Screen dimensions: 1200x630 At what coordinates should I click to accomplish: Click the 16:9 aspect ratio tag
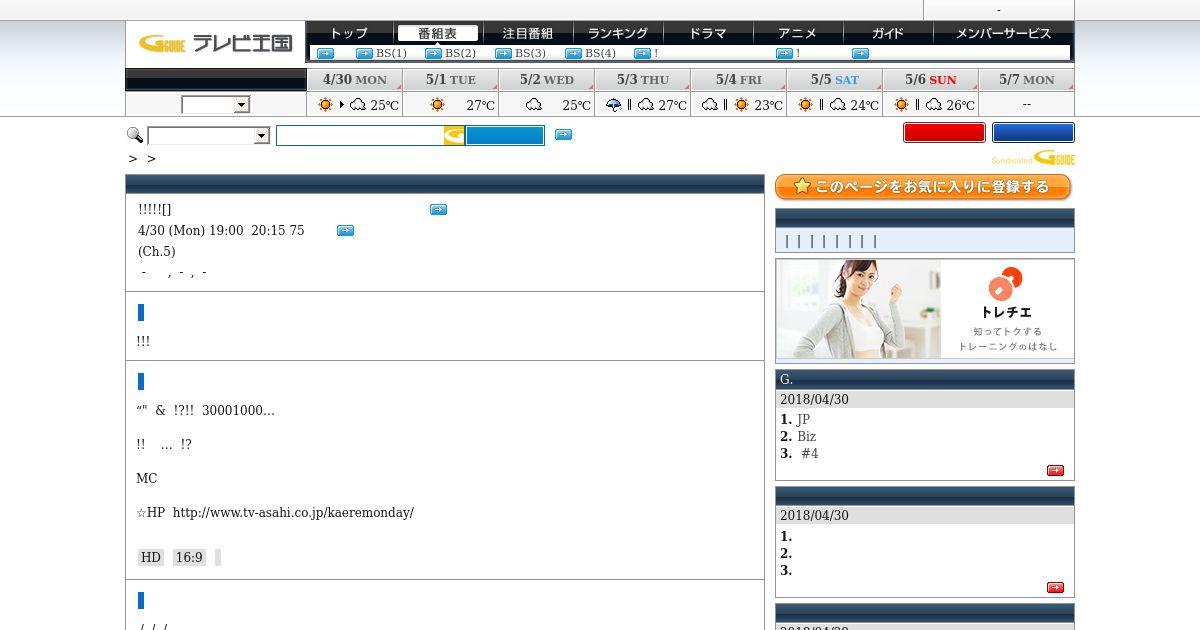click(189, 557)
